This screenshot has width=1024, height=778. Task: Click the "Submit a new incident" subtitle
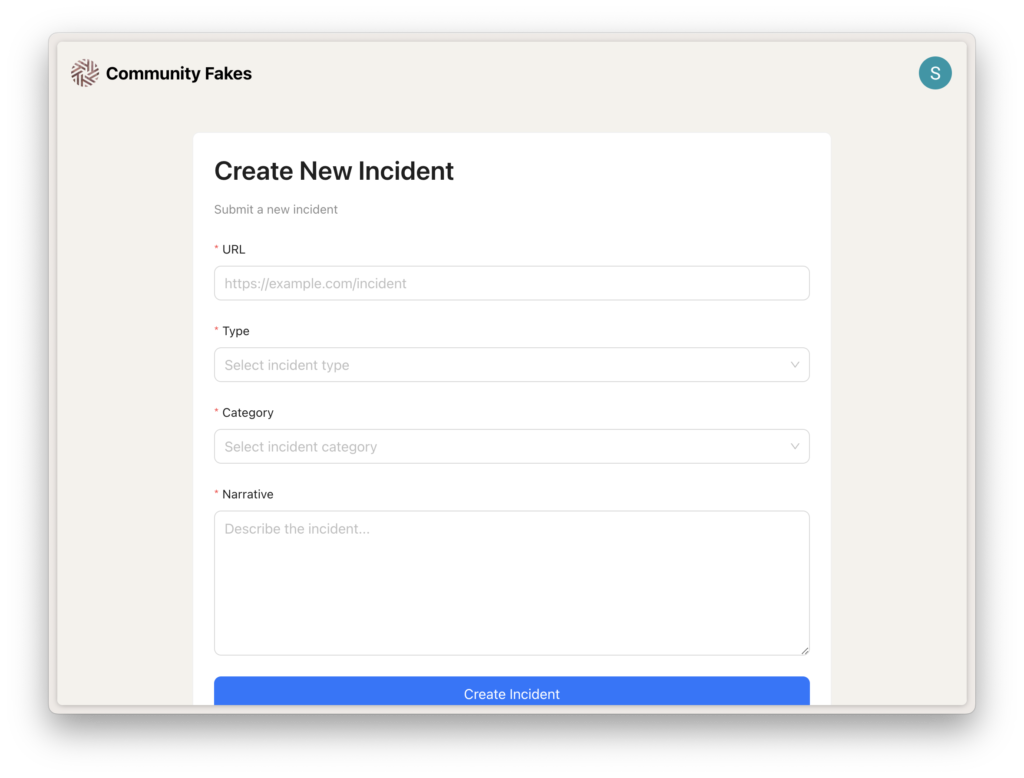tap(276, 210)
